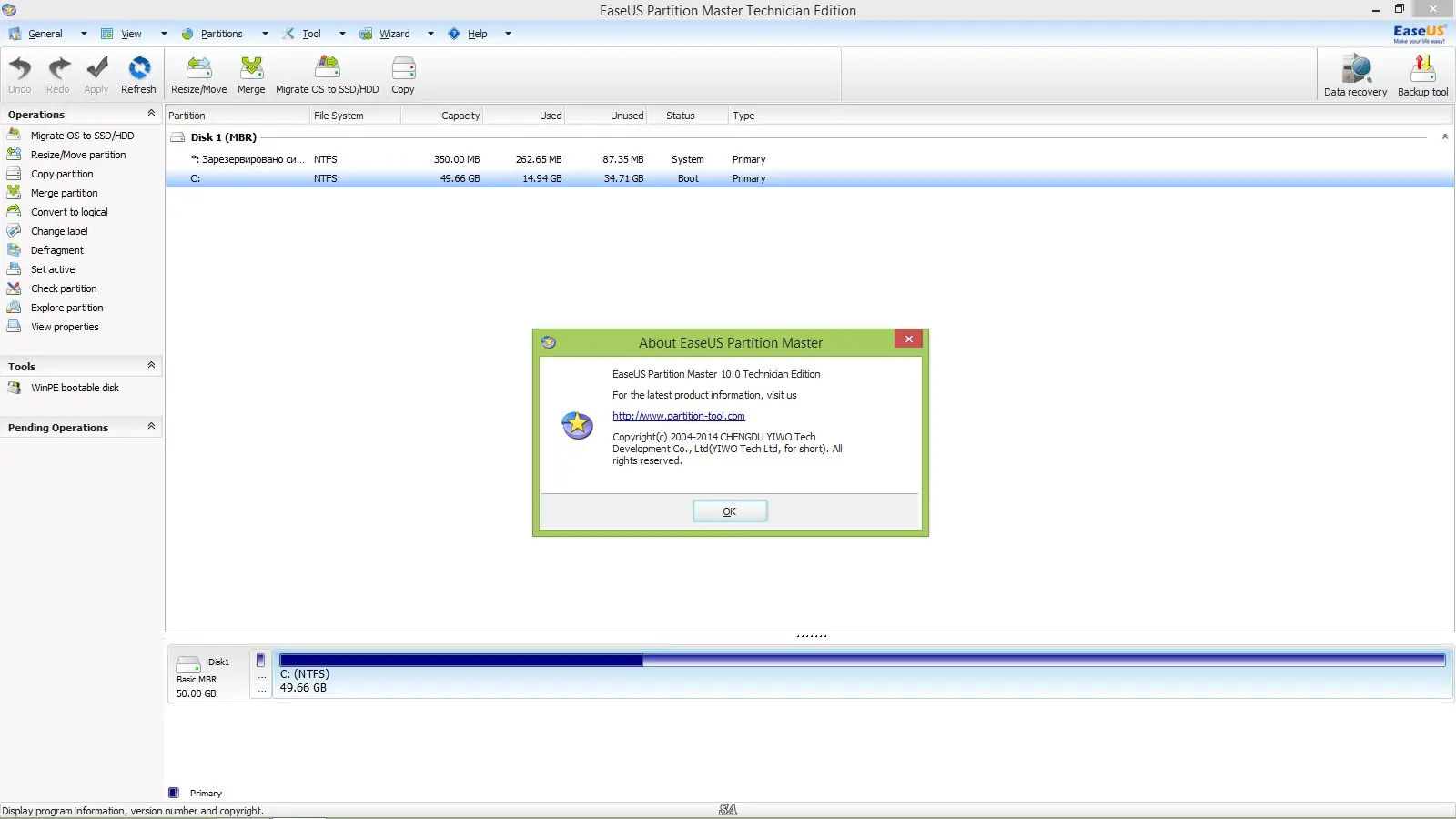Viewport: 1456px width, 819px height.
Task: Sort by the Capacity column header
Action: coord(441,116)
